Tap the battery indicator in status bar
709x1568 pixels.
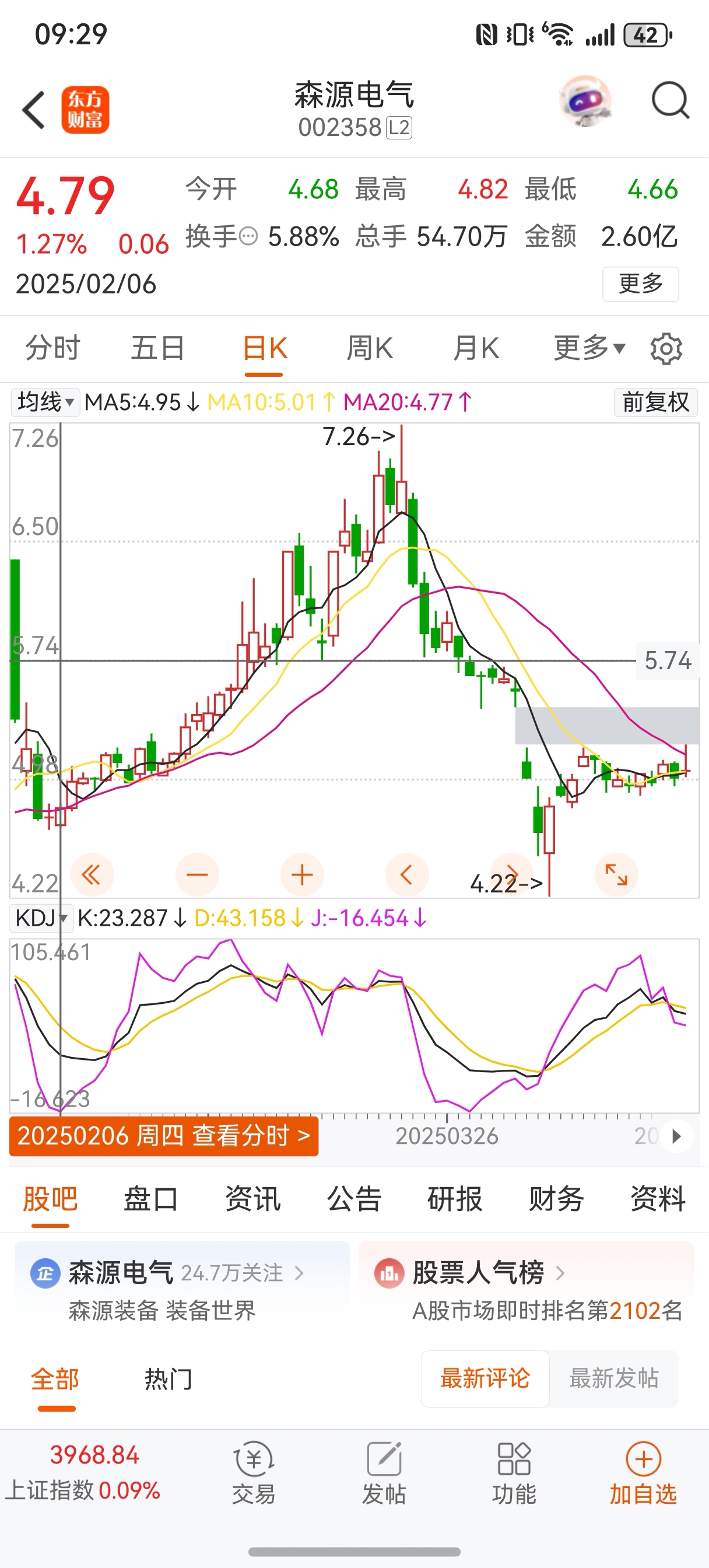pos(648,34)
